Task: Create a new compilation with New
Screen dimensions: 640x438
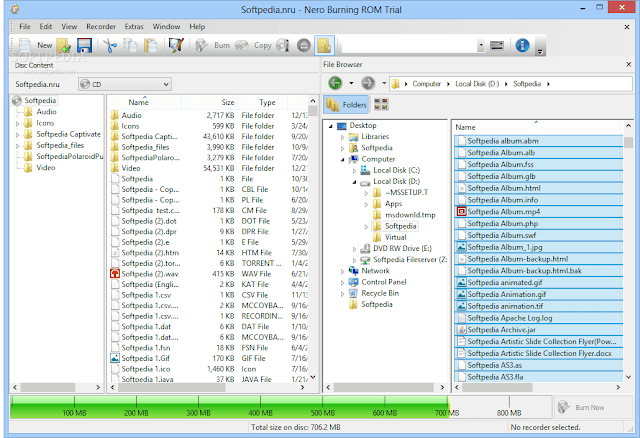Action: [36, 45]
